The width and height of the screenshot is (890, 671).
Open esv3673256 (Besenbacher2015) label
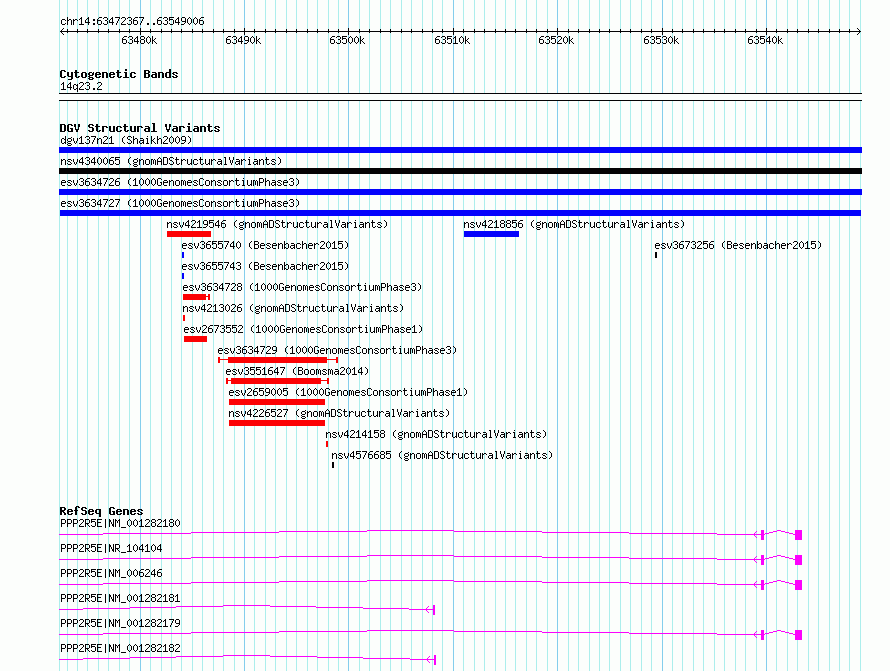click(738, 245)
